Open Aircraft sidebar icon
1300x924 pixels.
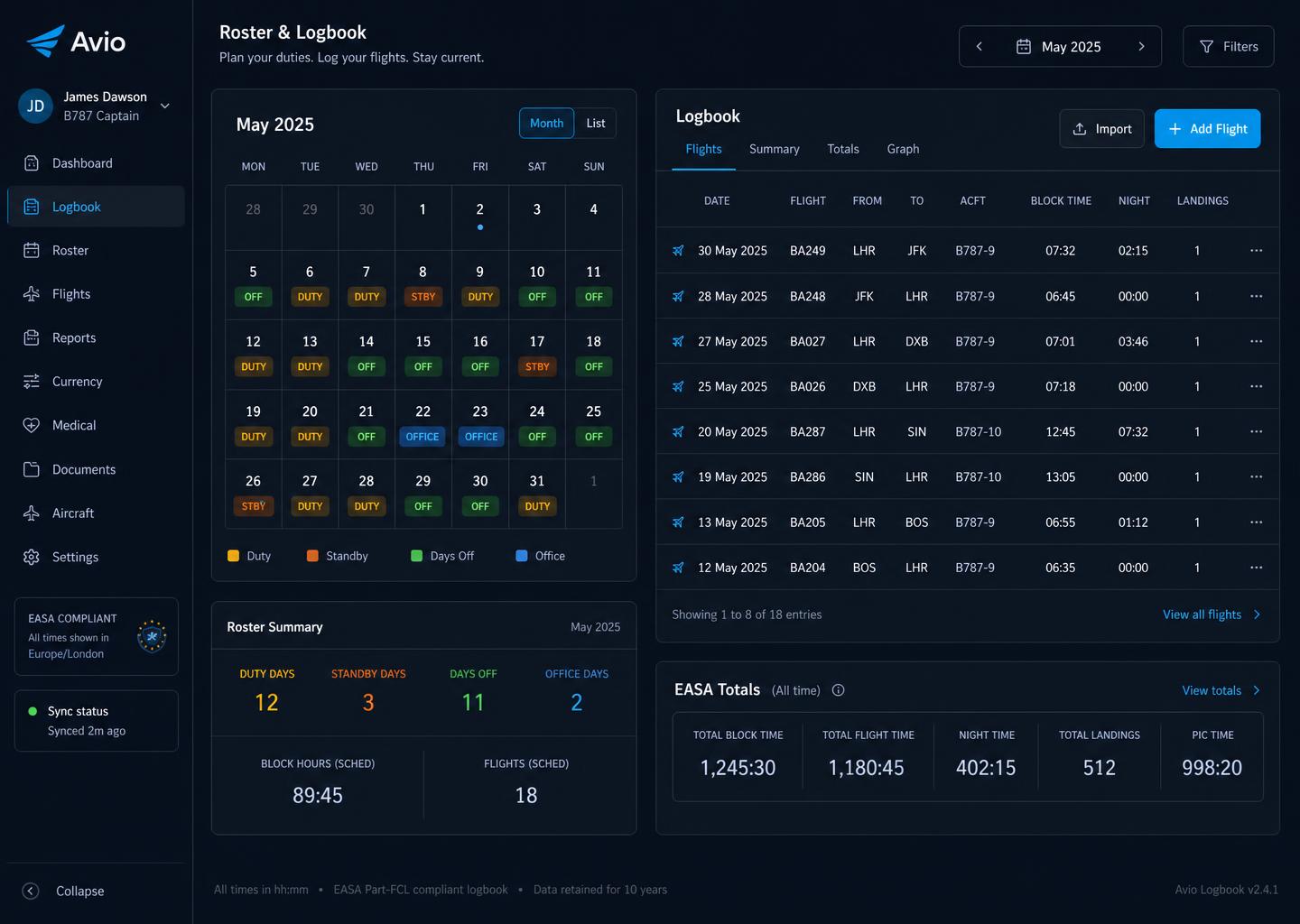32,513
